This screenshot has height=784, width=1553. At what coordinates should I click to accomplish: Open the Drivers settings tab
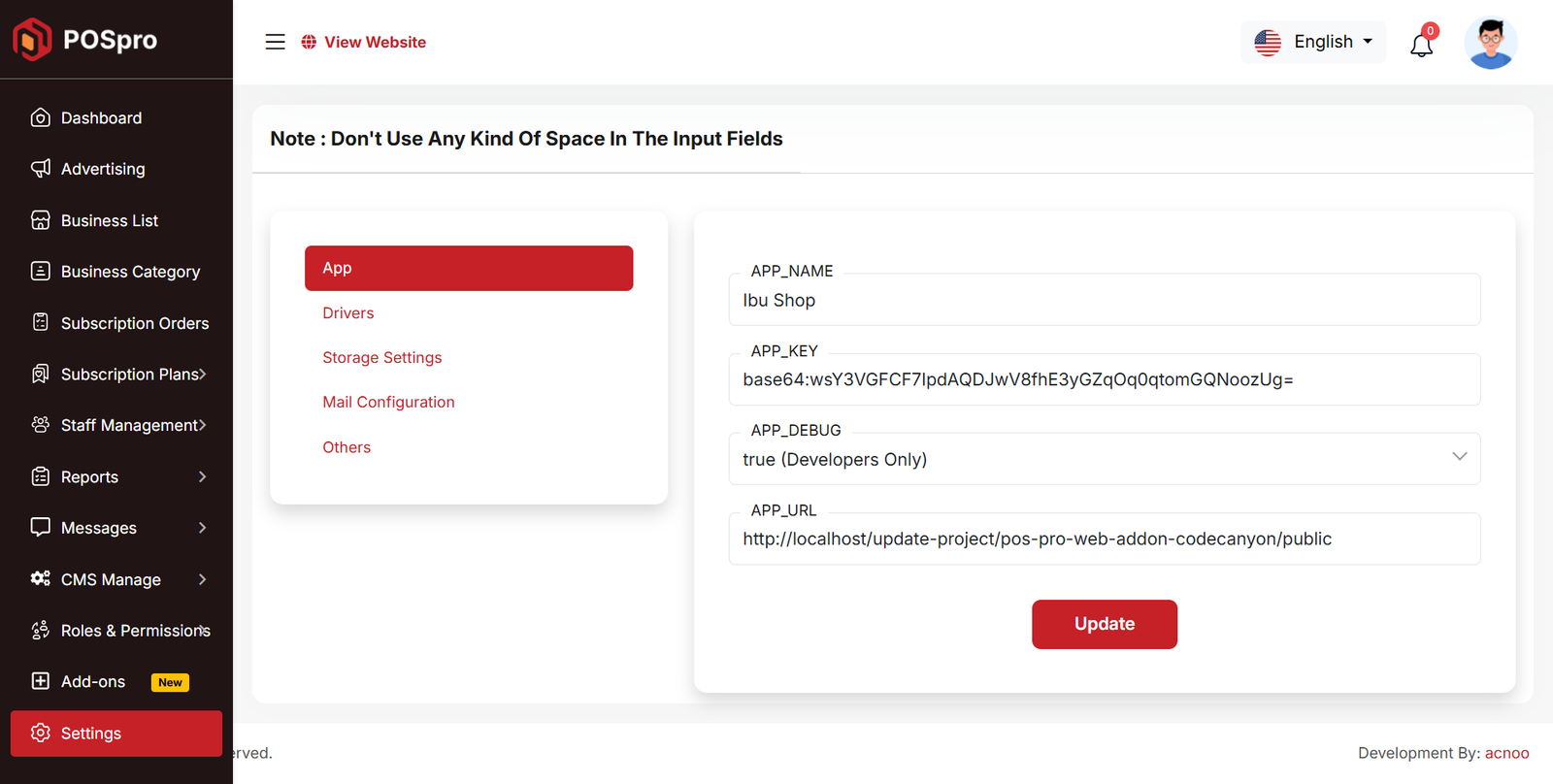click(347, 312)
